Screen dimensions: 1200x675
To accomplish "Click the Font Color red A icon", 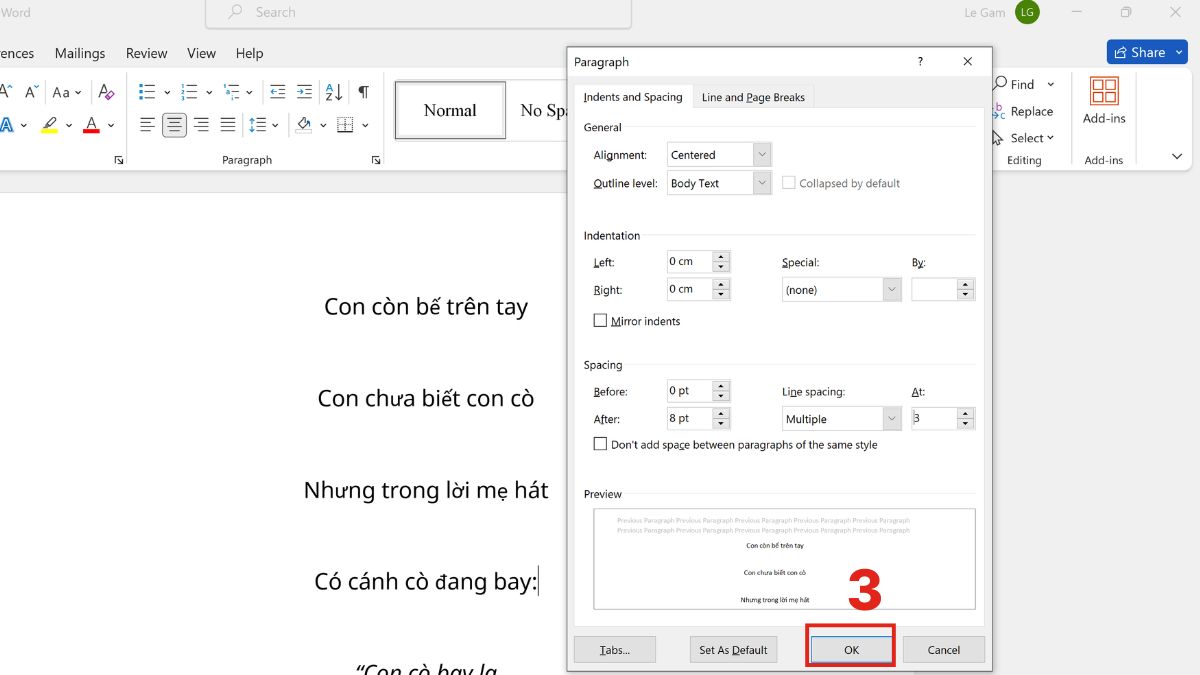I will (x=92, y=125).
